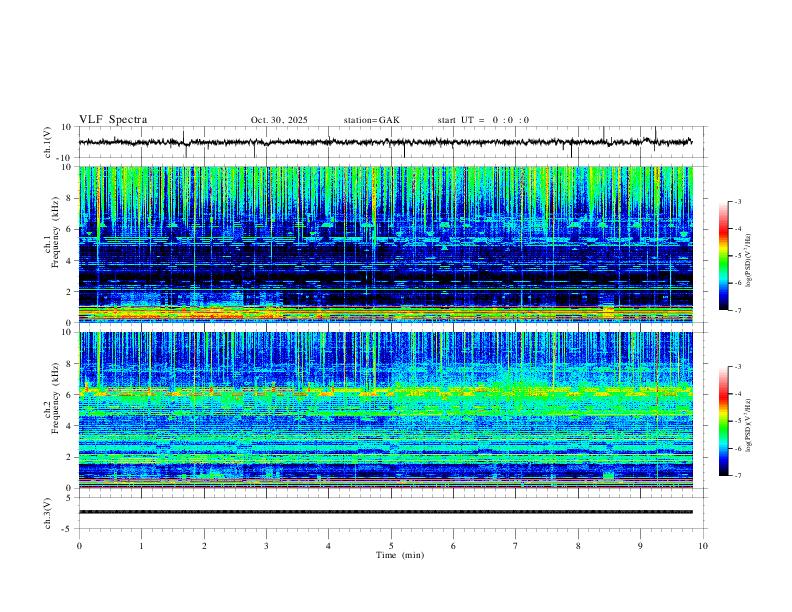Click inside the ch.1 spectrogram panel
Viewport: 792px width, 612px height.
[385, 244]
